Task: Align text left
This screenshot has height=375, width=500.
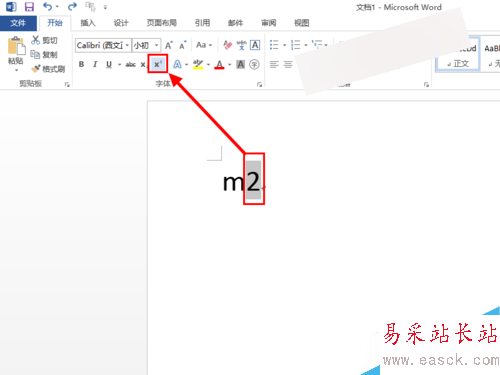Action: pos(274,64)
